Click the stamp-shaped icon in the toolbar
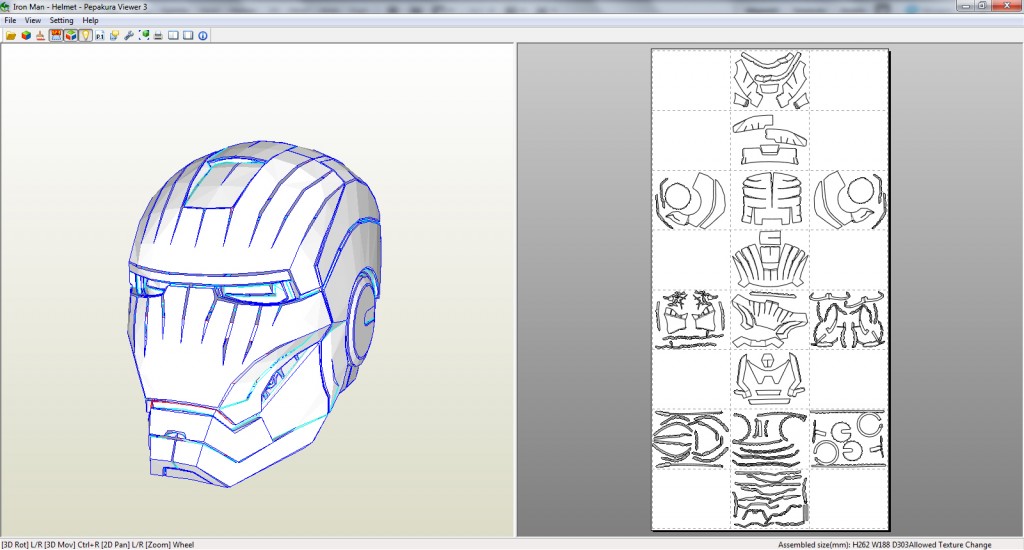The height and width of the screenshot is (550, 1024). coord(40,35)
